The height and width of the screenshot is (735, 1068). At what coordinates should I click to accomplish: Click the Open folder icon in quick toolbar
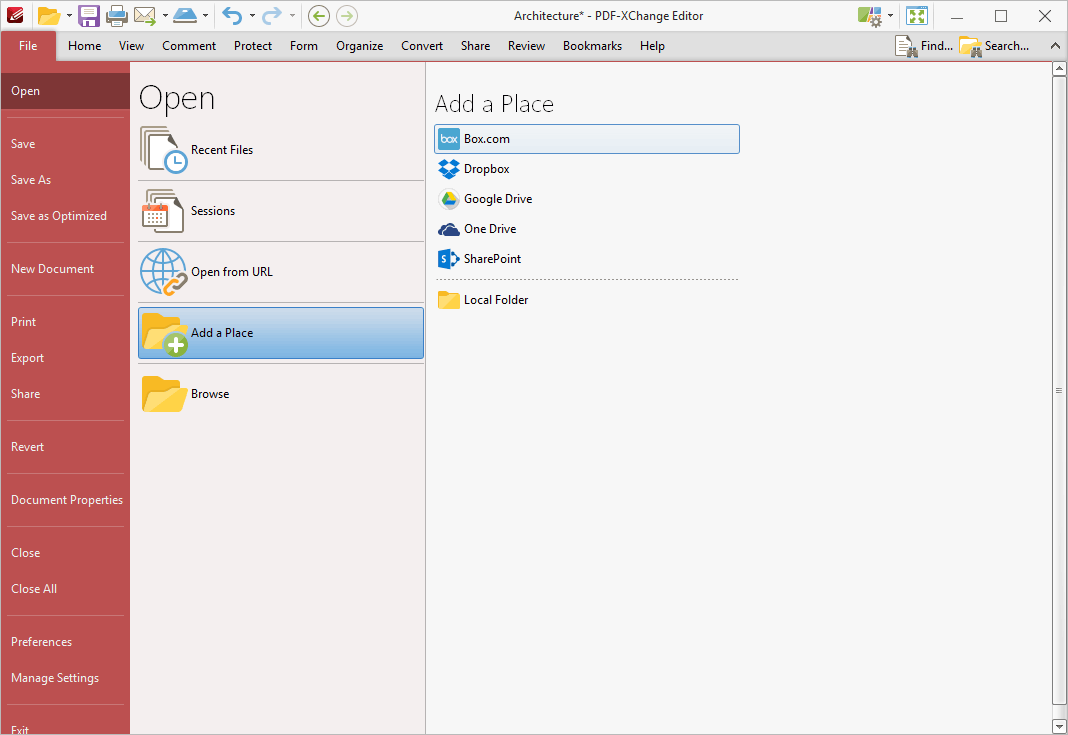point(48,16)
